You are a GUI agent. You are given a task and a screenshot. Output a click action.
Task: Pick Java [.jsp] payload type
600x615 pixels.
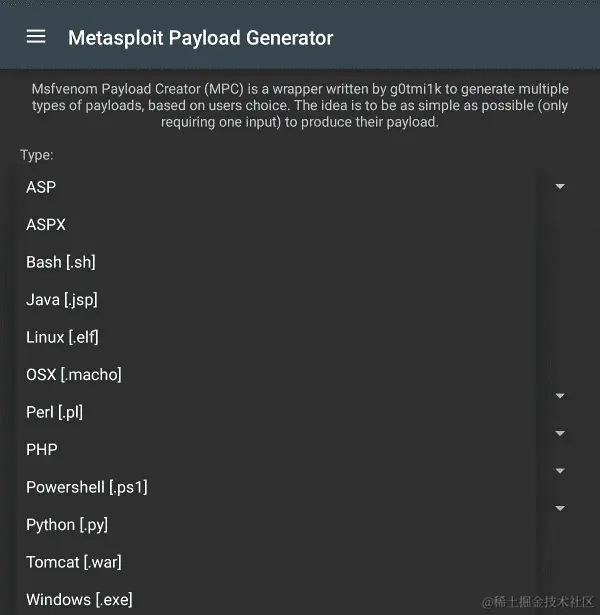(276, 300)
